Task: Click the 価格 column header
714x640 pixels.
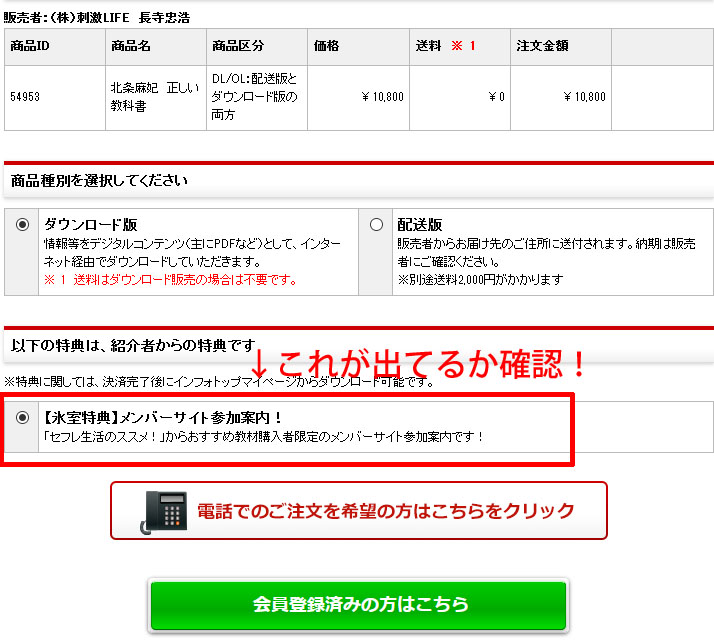Action: (327, 46)
